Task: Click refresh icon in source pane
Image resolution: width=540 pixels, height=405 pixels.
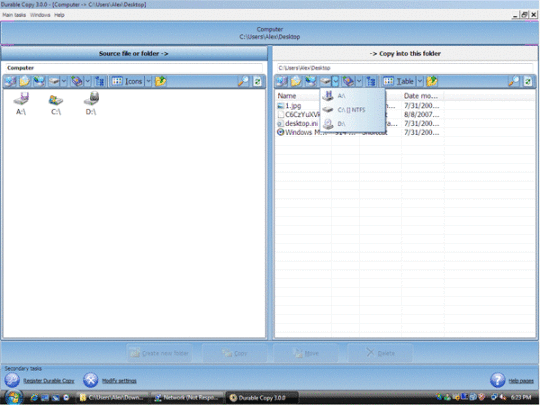Action: coord(257,81)
